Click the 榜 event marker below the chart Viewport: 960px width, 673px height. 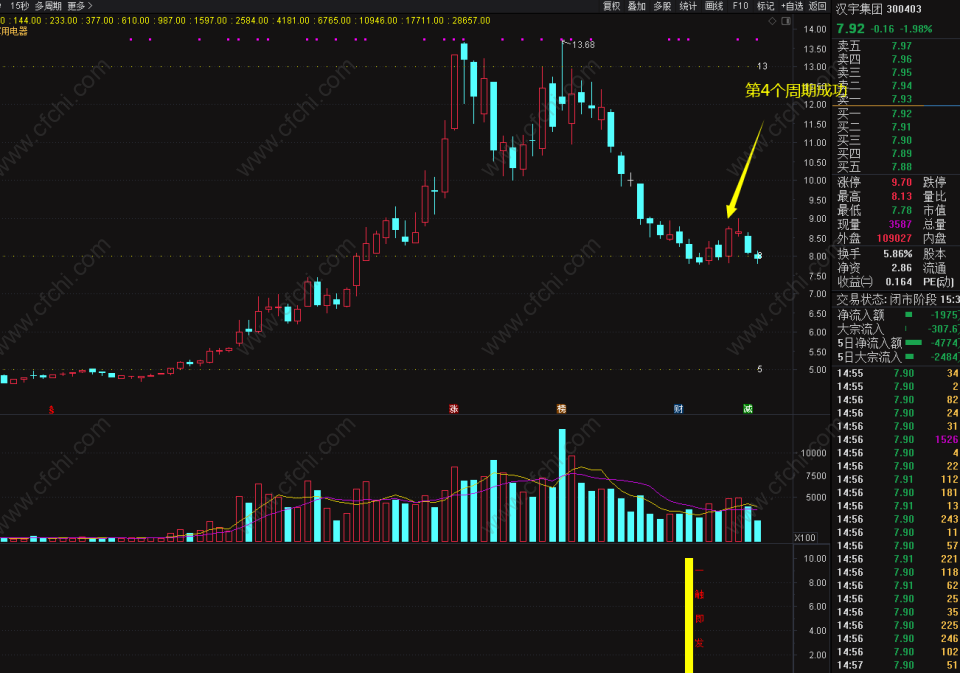(x=561, y=409)
